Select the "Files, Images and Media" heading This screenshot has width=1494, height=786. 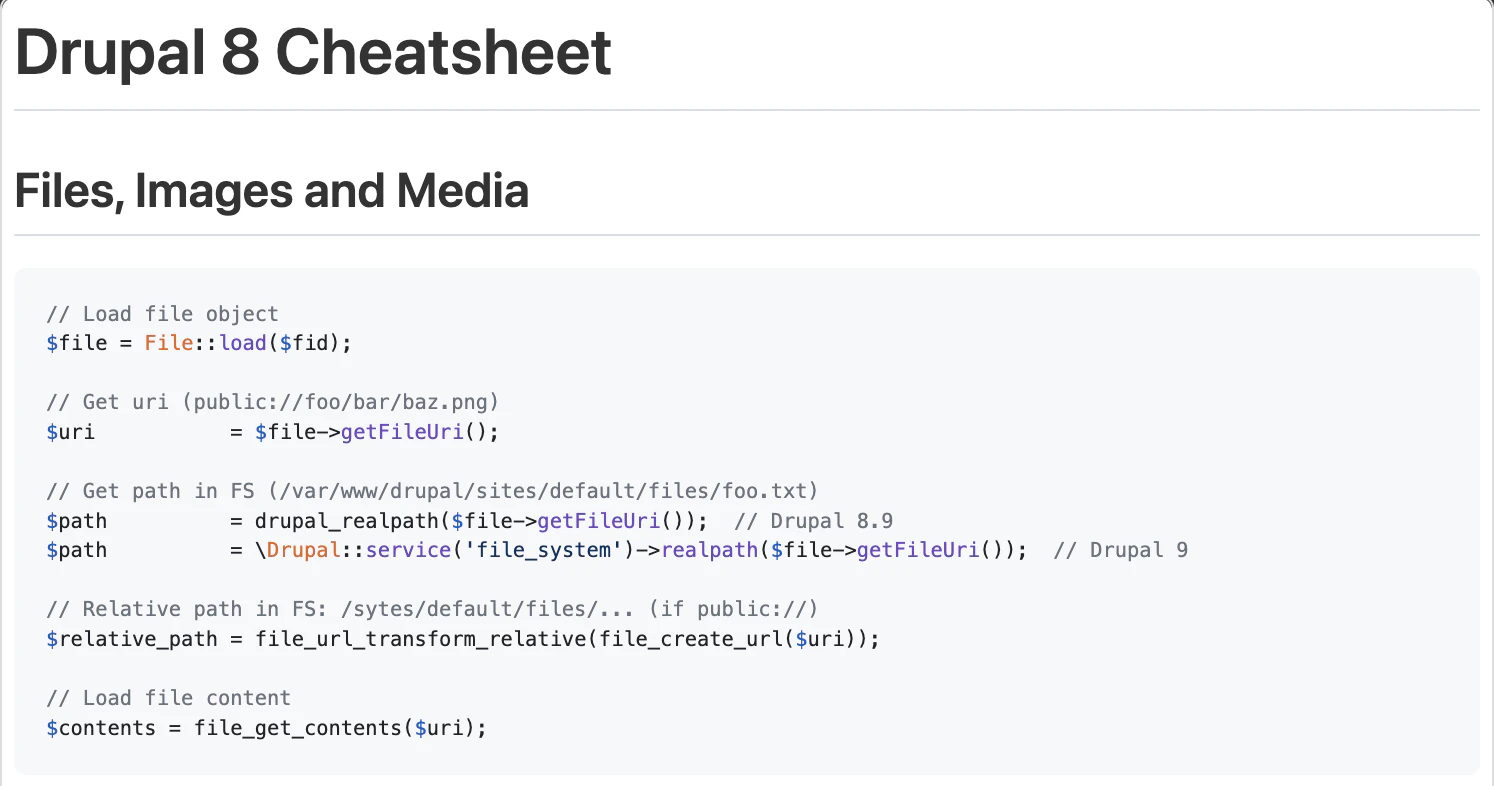point(272,190)
